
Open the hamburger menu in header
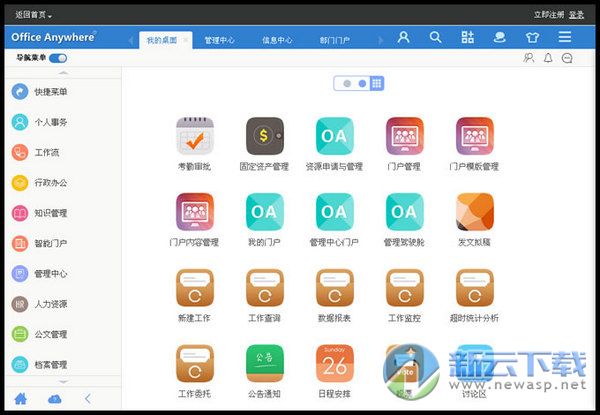click(x=565, y=37)
